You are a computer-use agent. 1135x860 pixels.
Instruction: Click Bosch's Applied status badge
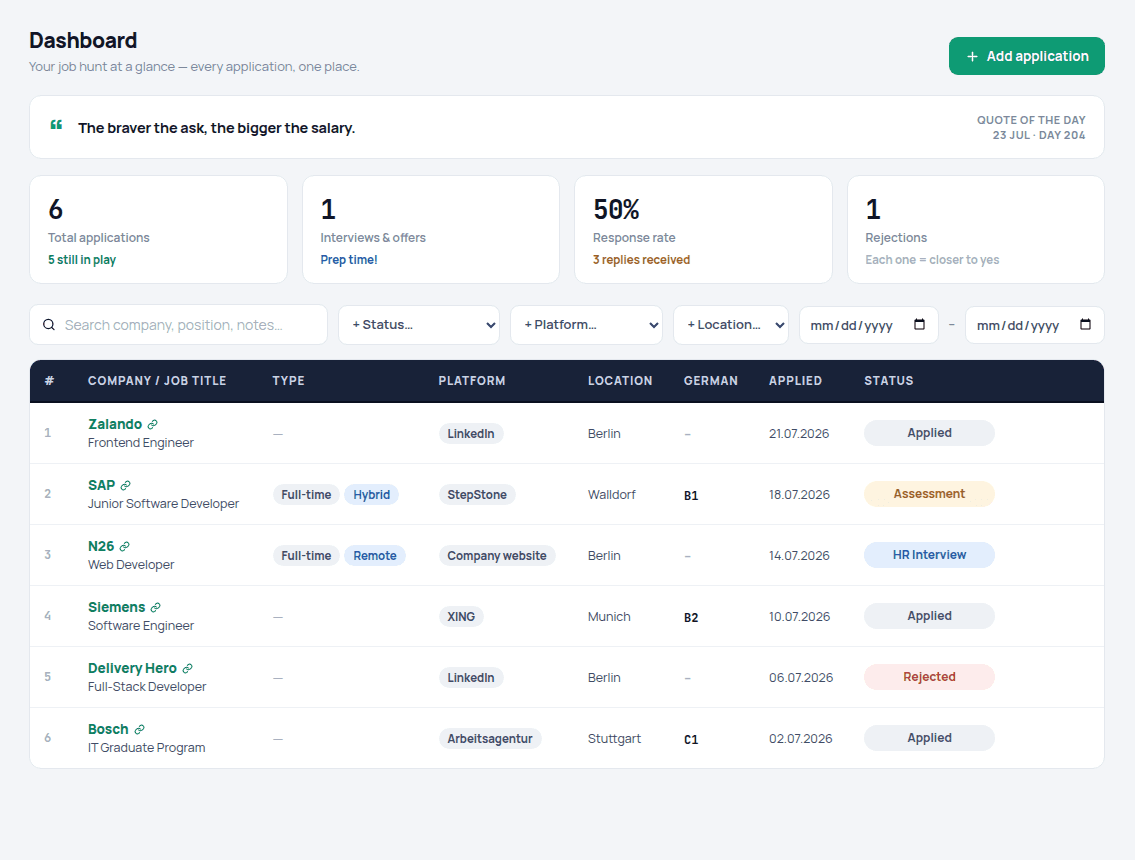(x=929, y=738)
